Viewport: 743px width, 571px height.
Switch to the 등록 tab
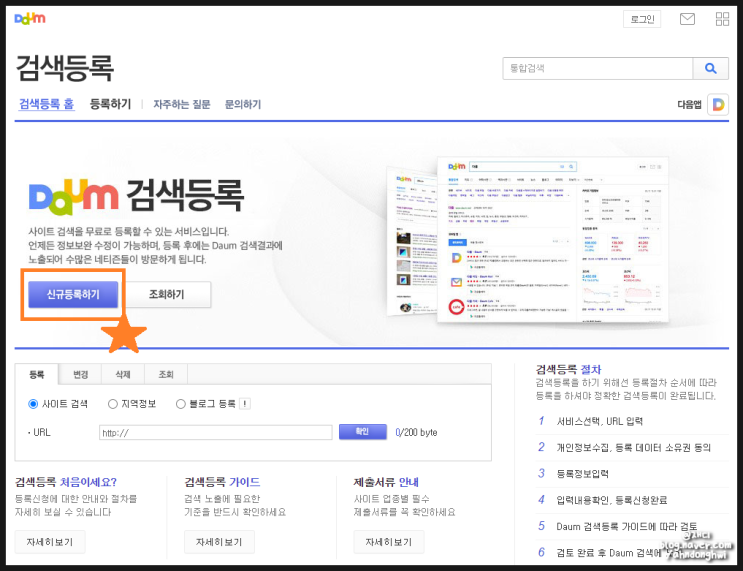36,374
